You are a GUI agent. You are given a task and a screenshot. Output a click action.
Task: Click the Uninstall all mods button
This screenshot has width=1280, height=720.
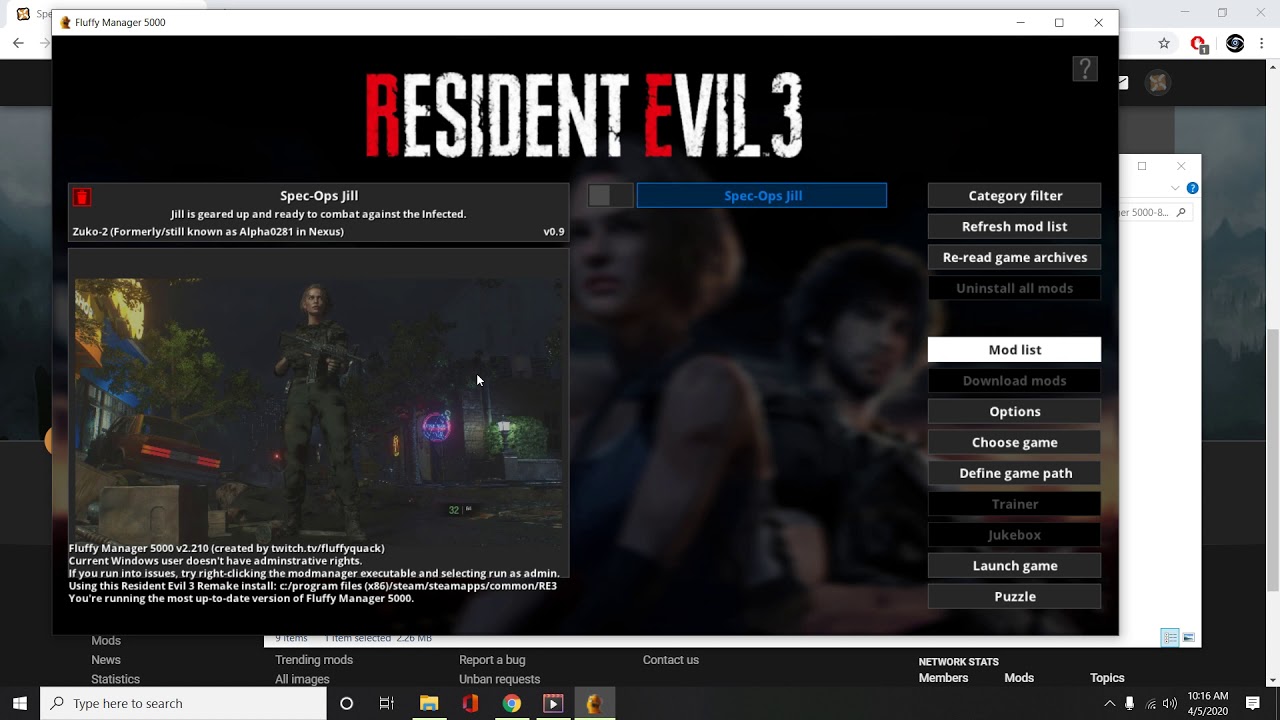pos(1014,288)
